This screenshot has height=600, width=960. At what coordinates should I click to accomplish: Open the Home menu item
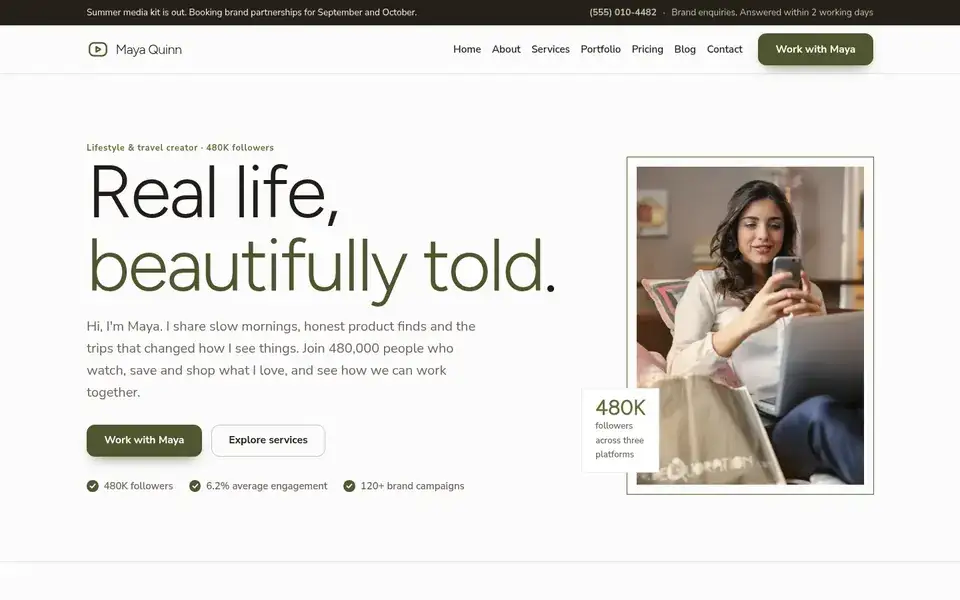(x=467, y=49)
